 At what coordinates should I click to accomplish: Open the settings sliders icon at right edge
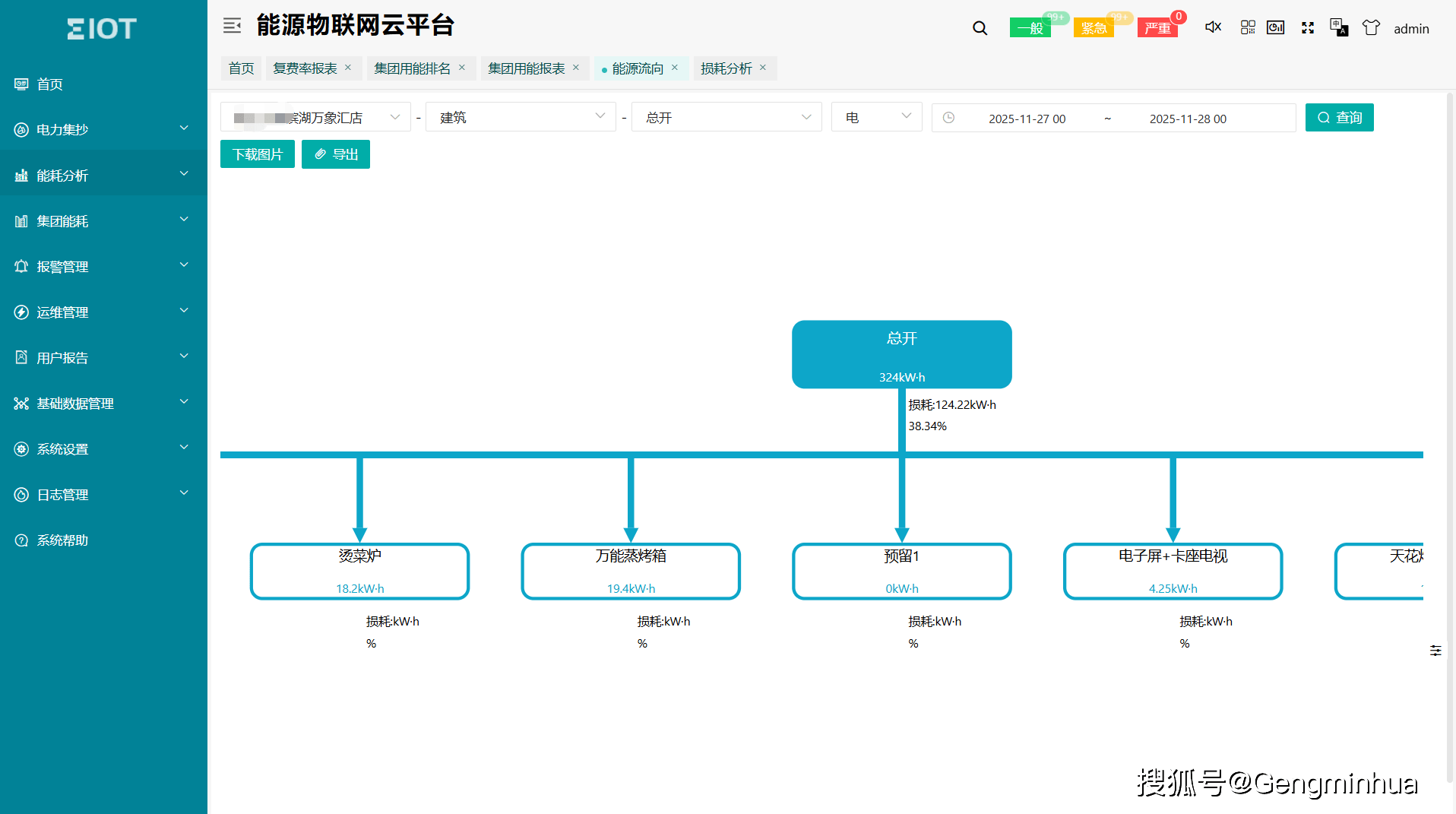[1435, 651]
